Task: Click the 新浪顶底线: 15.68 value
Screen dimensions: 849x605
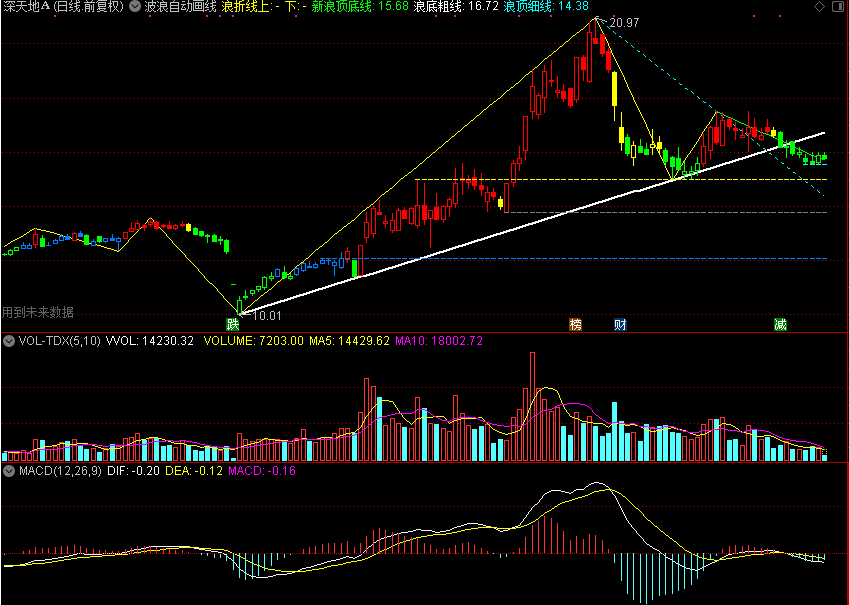Action: pos(361,6)
